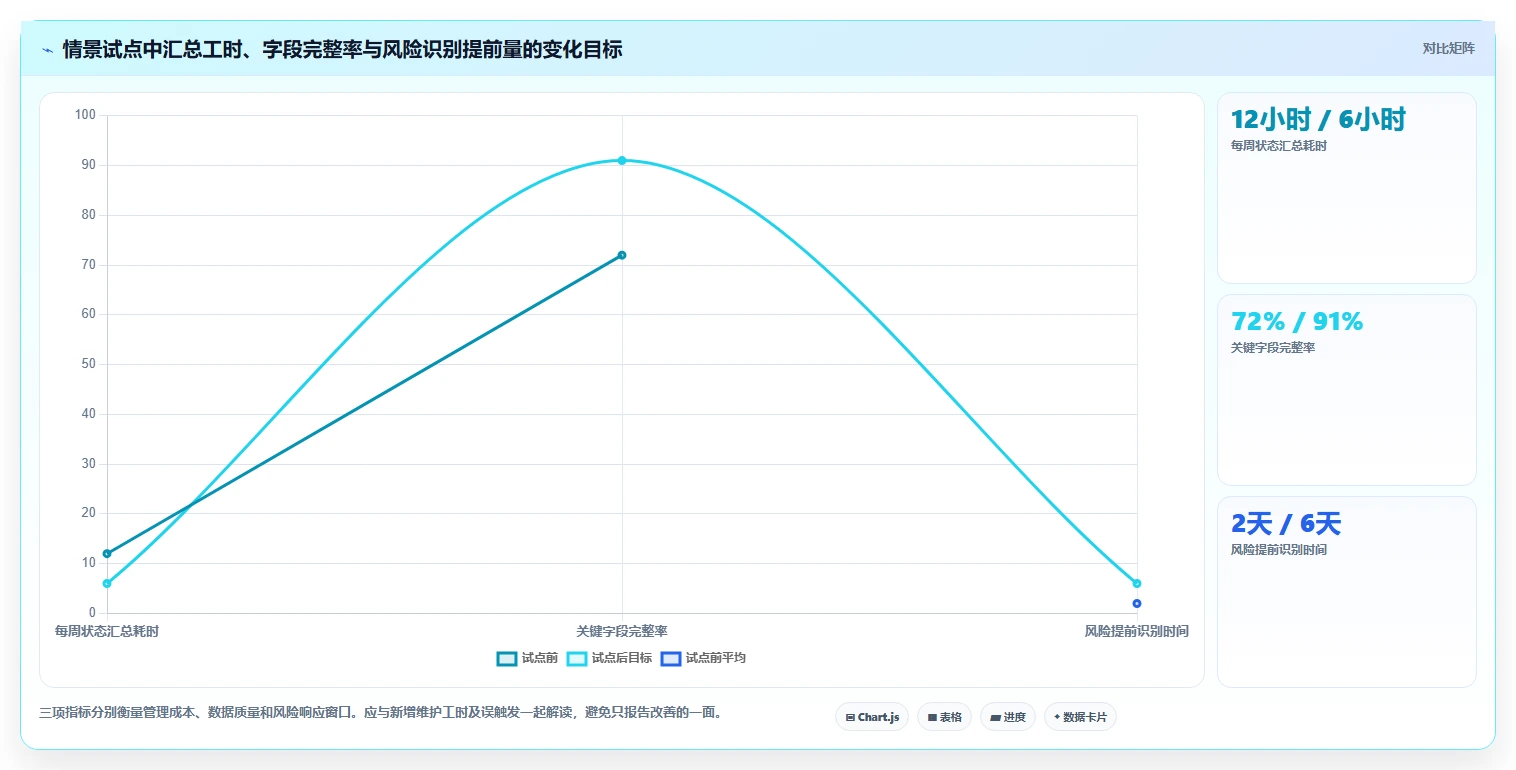Screen dimensions: 1516x770
Task: Click the 风险提前识别时间 x-axis label
Action: point(1137,631)
